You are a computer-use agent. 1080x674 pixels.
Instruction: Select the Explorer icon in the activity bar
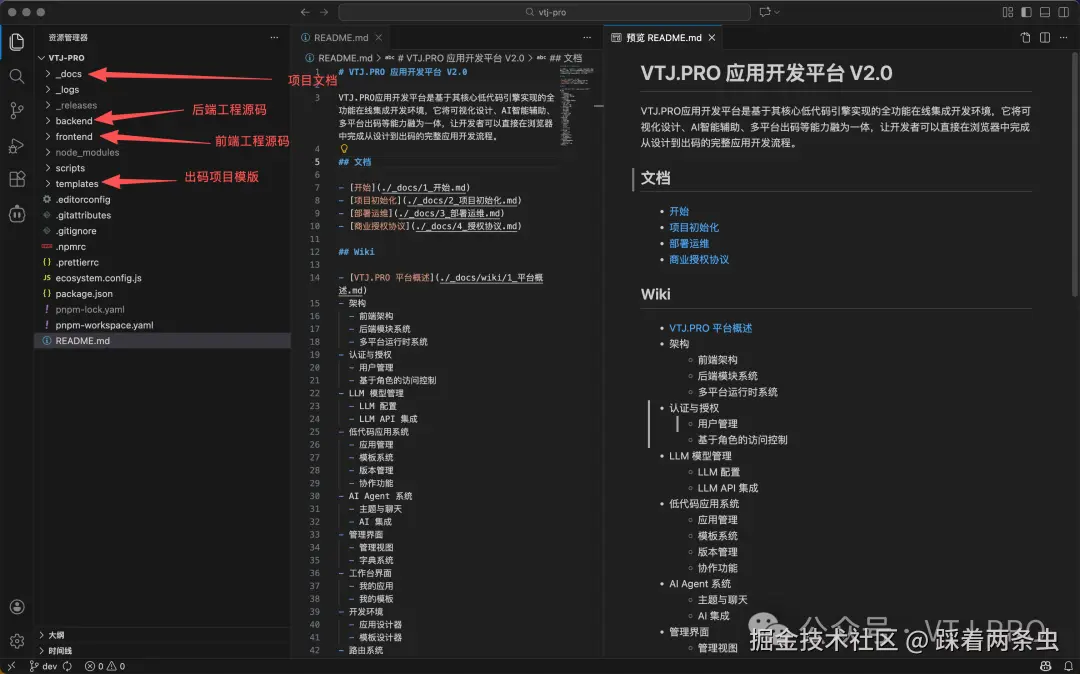tap(15, 42)
